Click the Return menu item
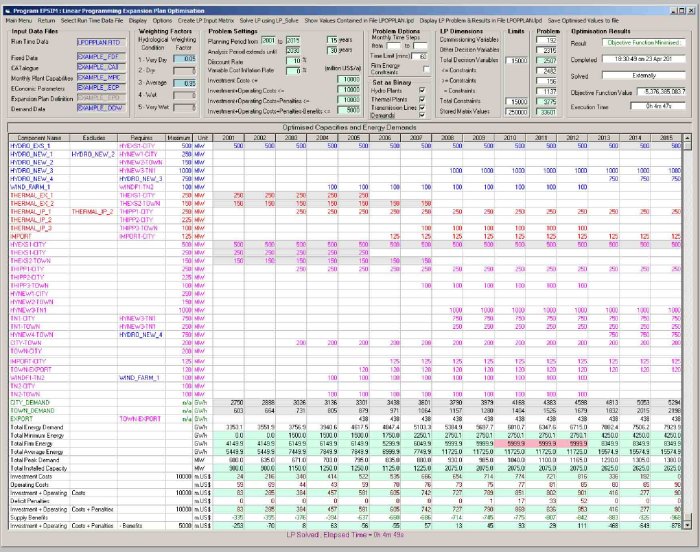700x552 pixels. click(47, 19)
